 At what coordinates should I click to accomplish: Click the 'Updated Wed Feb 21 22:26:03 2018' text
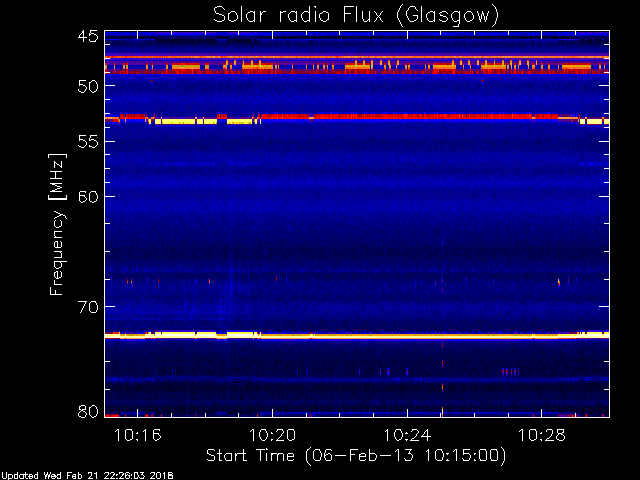[x=87, y=476]
